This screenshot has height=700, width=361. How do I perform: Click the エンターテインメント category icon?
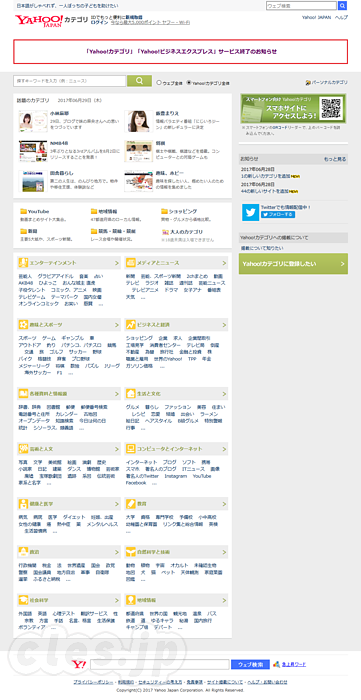(x=23, y=262)
